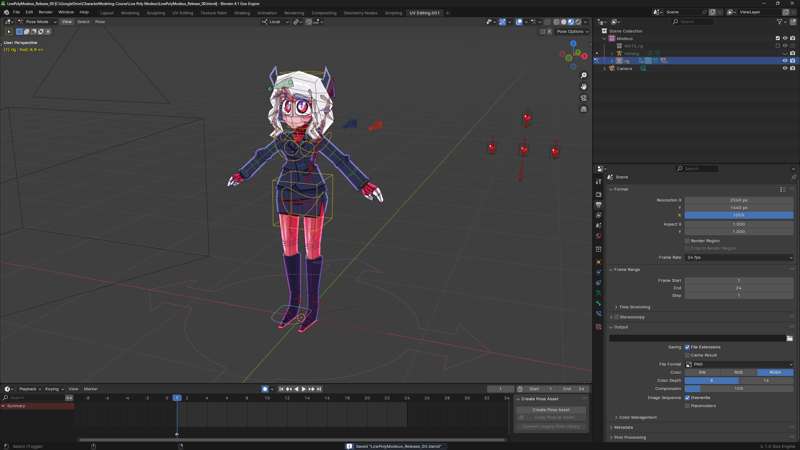
Task: Open the viewport Select menu
Action: 83,22
